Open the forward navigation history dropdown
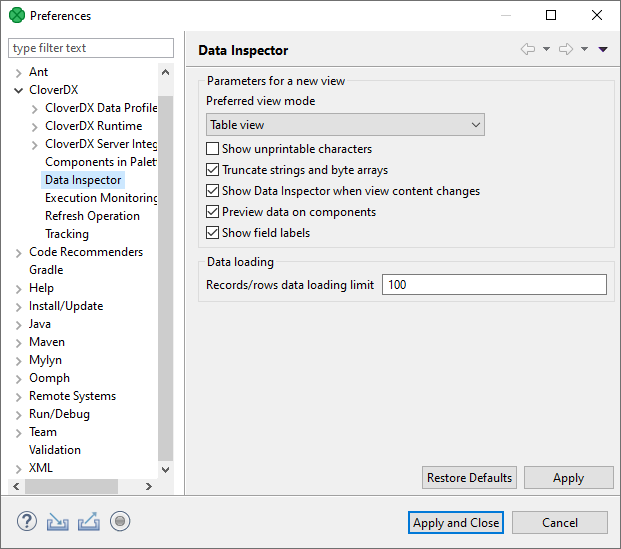Viewport: 621px width, 549px height. pos(584,49)
